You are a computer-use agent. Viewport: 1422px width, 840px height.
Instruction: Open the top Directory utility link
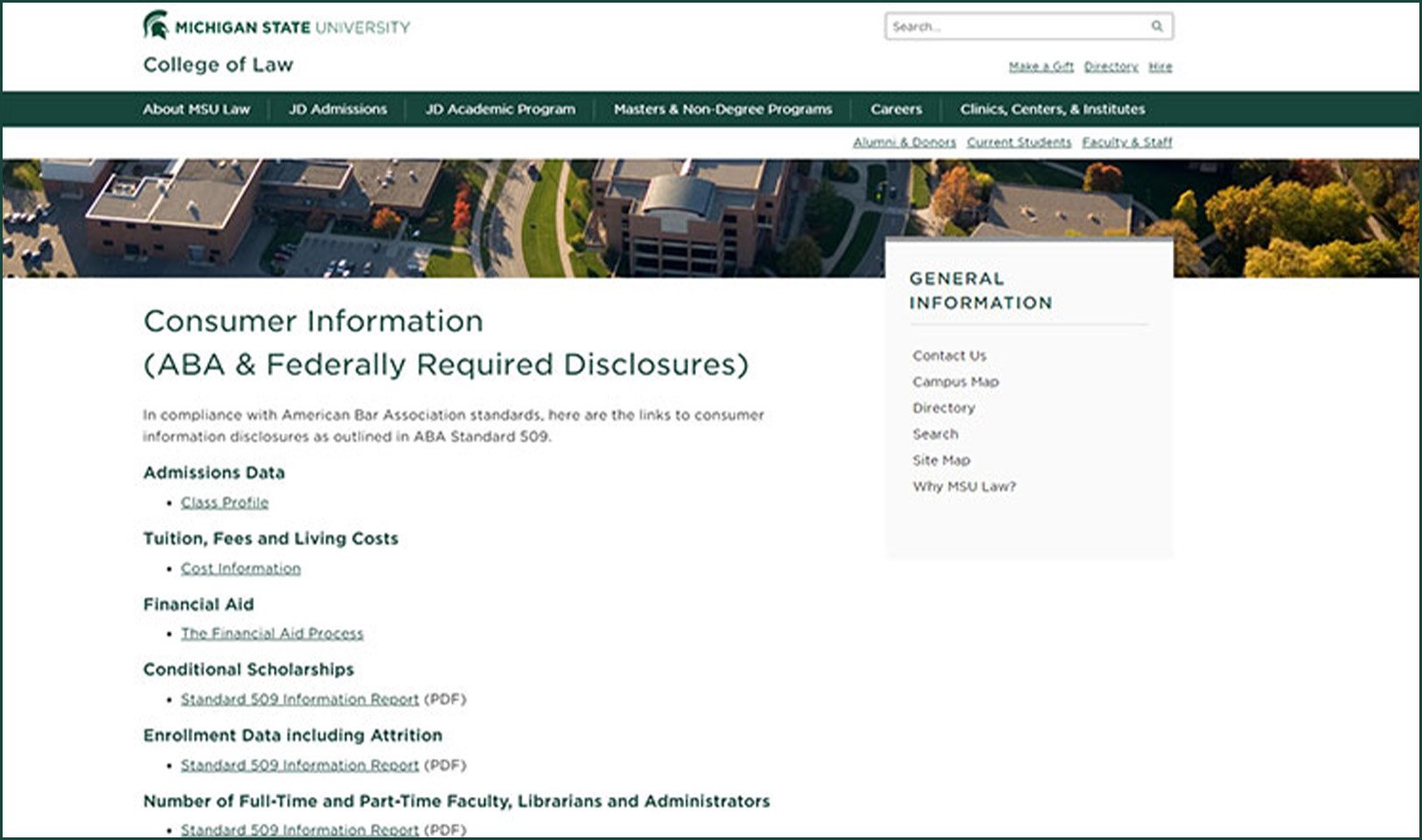[x=1111, y=66]
